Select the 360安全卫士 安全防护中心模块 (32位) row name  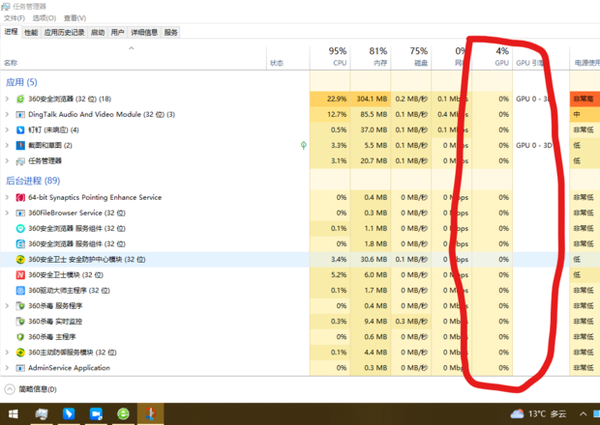coord(87,259)
